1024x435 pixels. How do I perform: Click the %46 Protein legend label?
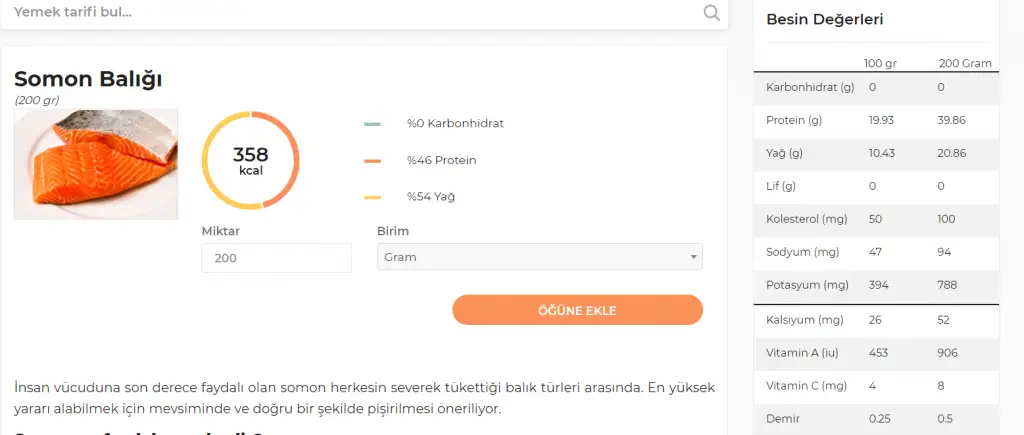pos(441,160)
